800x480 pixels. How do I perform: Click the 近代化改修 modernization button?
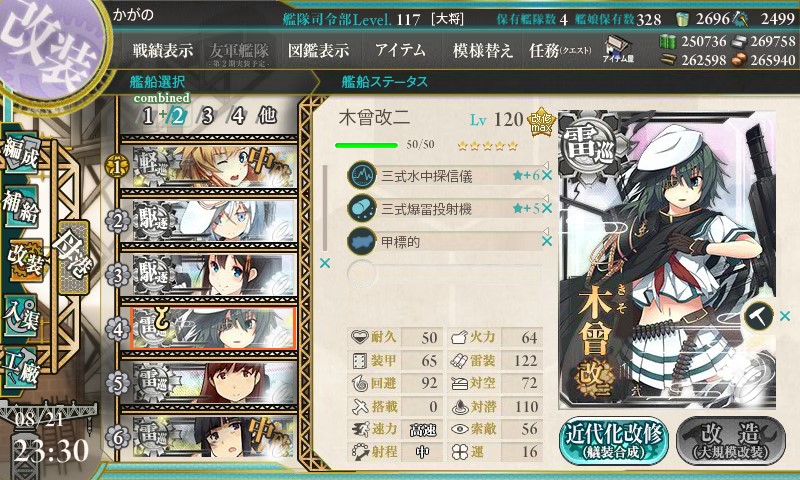pos(614,441)
